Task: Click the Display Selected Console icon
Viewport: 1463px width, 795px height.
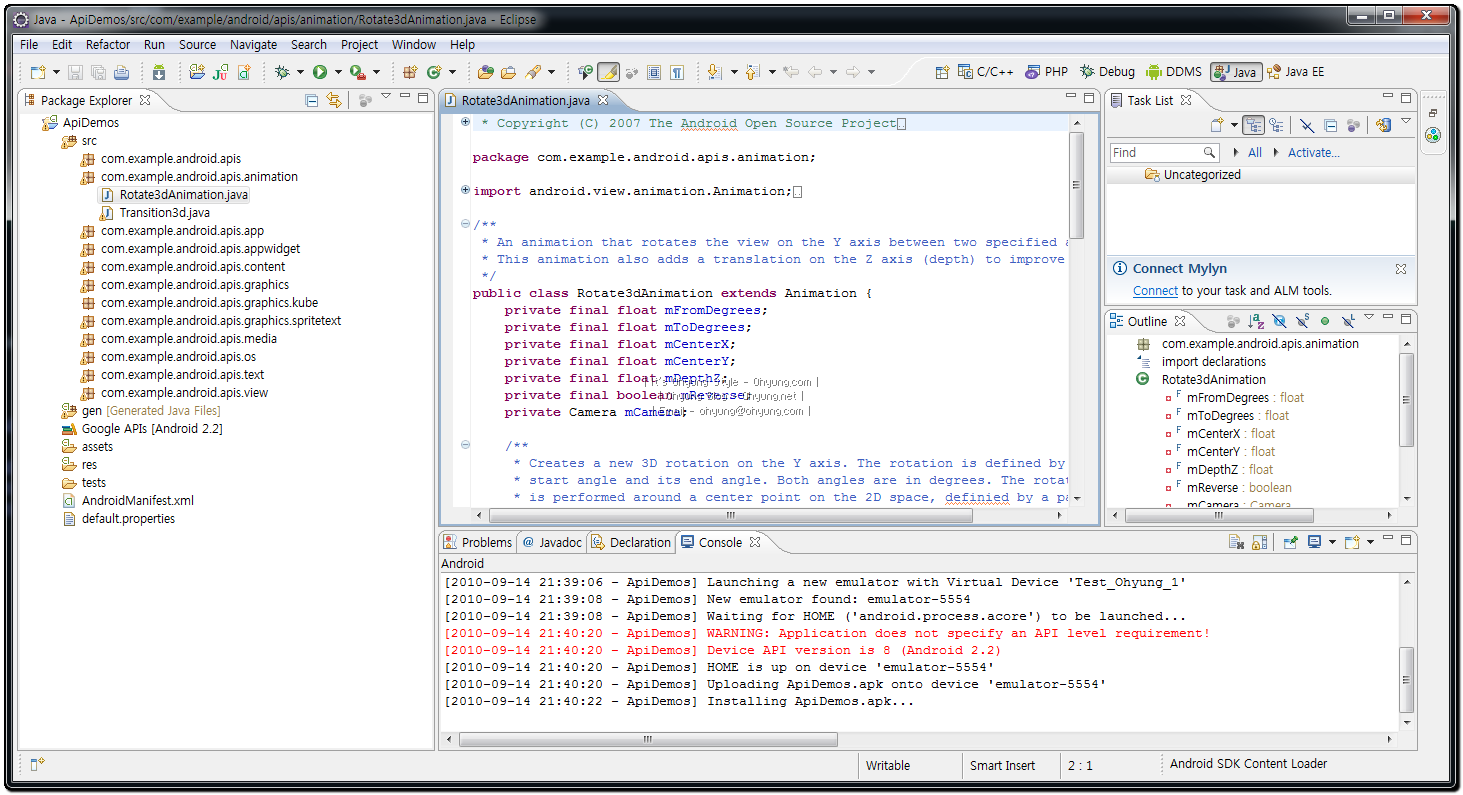Action: click(x=1315, y=542)
